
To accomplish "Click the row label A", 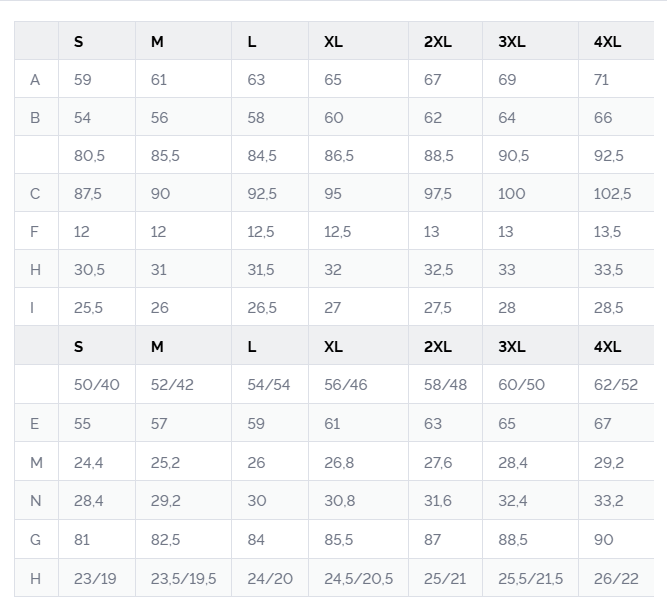I will pyautogui.click(x=36, y=80).
